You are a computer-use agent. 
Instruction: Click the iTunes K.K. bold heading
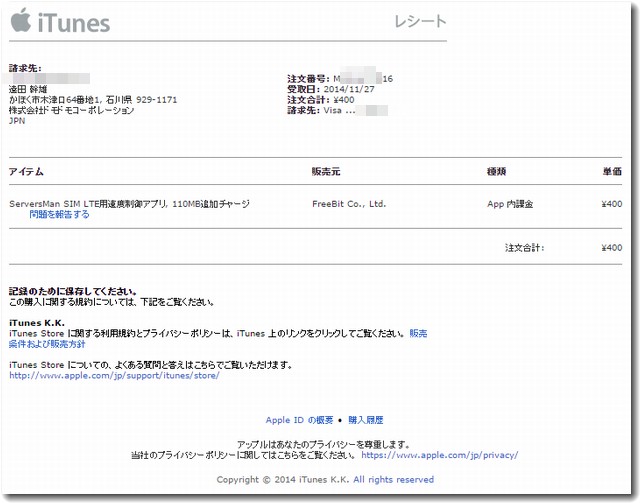pos(37,323)
